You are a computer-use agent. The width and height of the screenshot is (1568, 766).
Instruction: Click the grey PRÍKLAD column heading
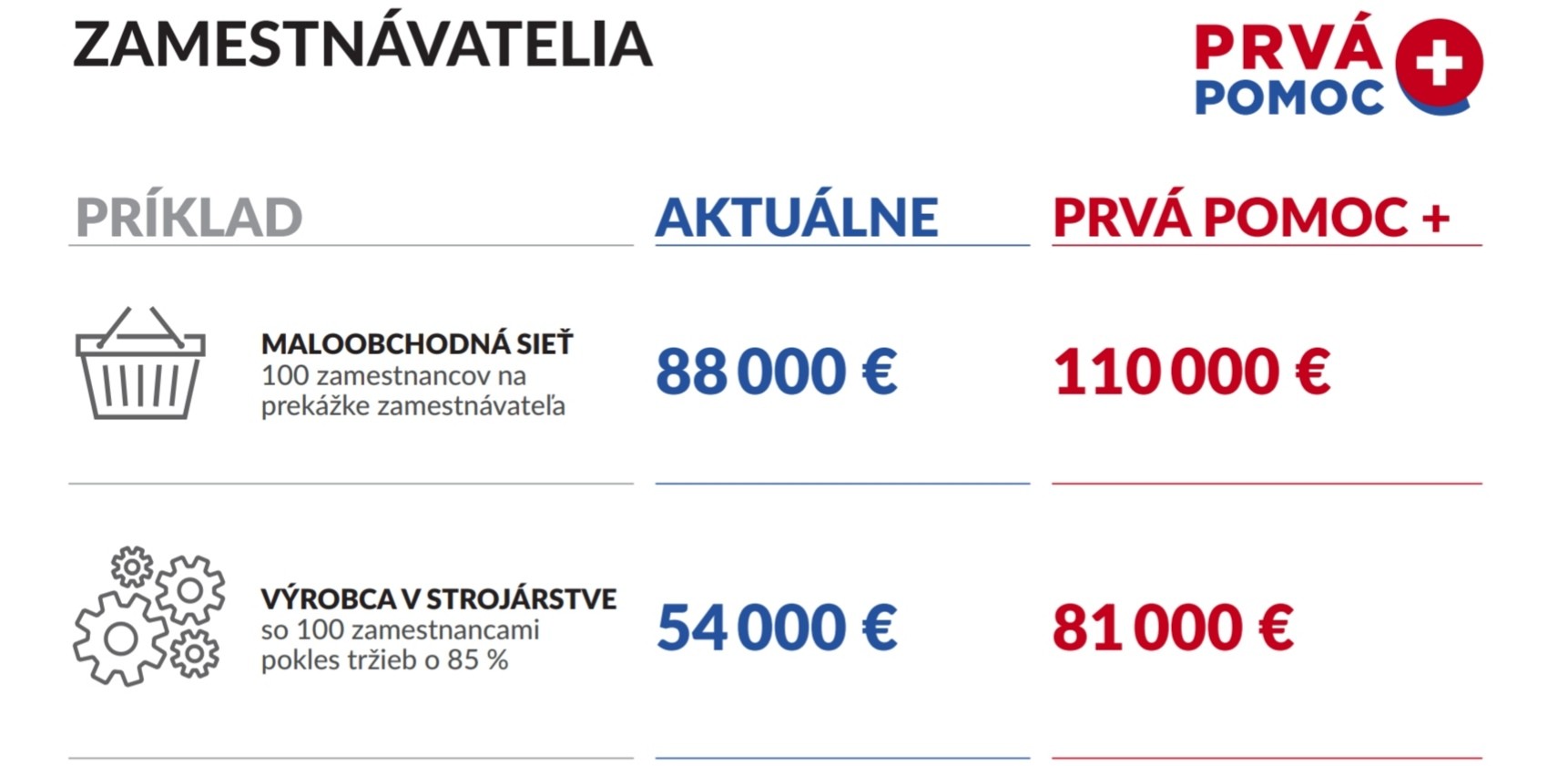[188, 217]
